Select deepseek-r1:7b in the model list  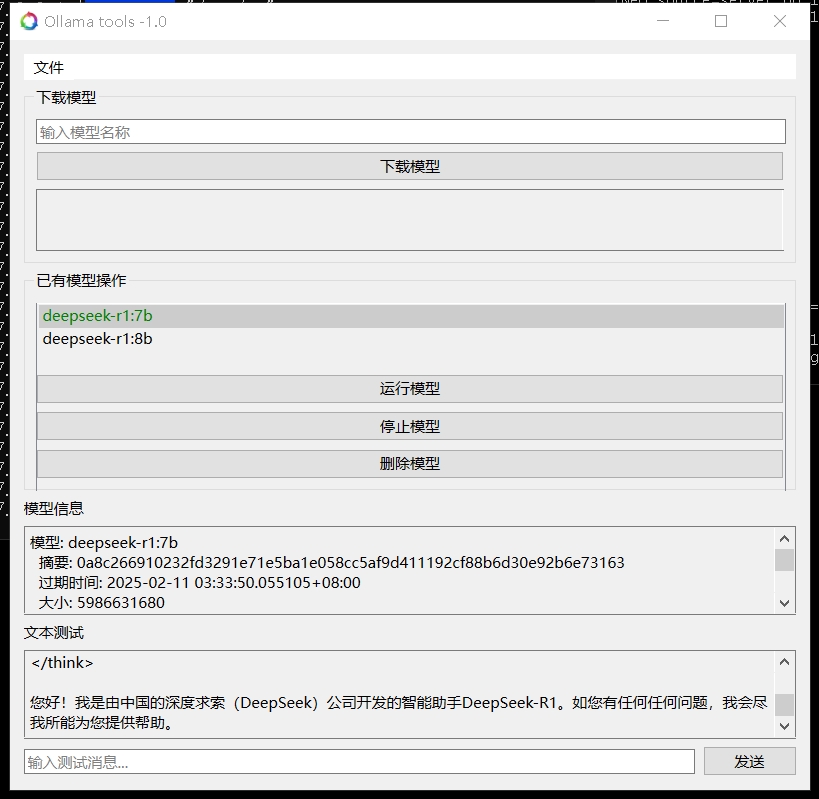[411, 316]
